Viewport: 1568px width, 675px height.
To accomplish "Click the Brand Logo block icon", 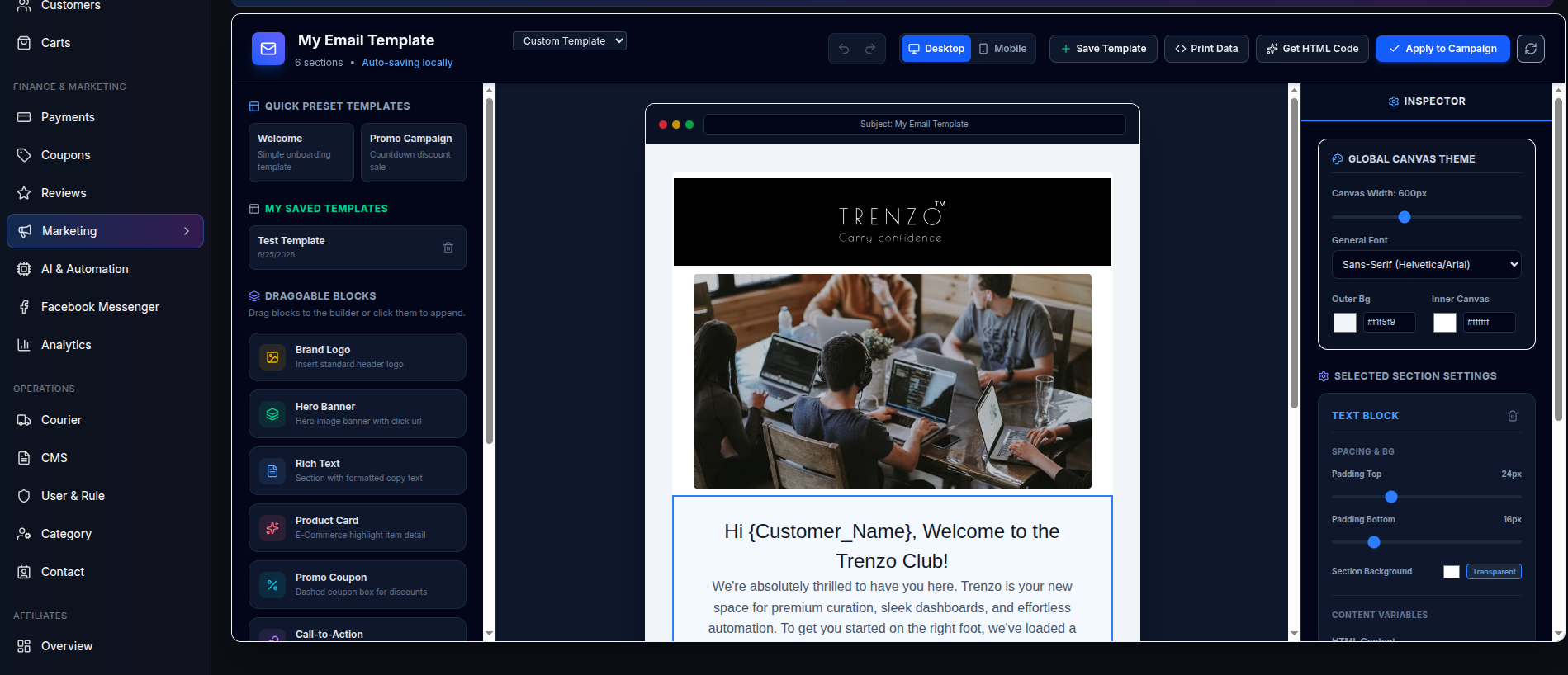I will 272,357.
